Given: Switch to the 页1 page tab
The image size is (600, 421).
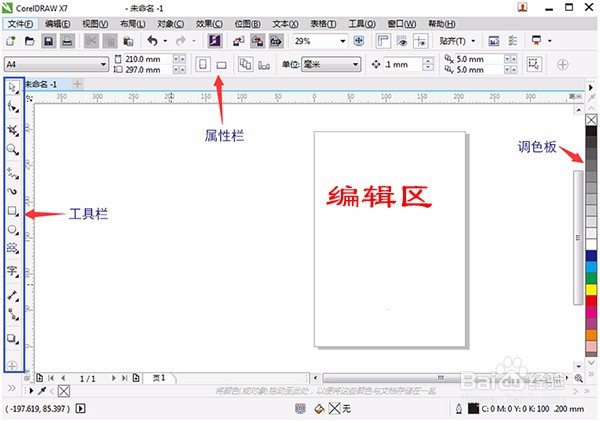Looking at the screenshot, I should (159, 378).
